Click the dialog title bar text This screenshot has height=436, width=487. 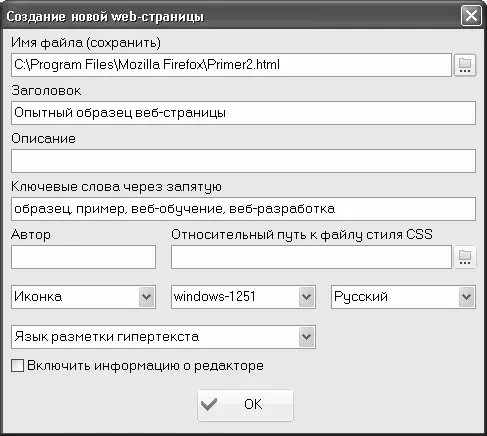pos(105,16)
